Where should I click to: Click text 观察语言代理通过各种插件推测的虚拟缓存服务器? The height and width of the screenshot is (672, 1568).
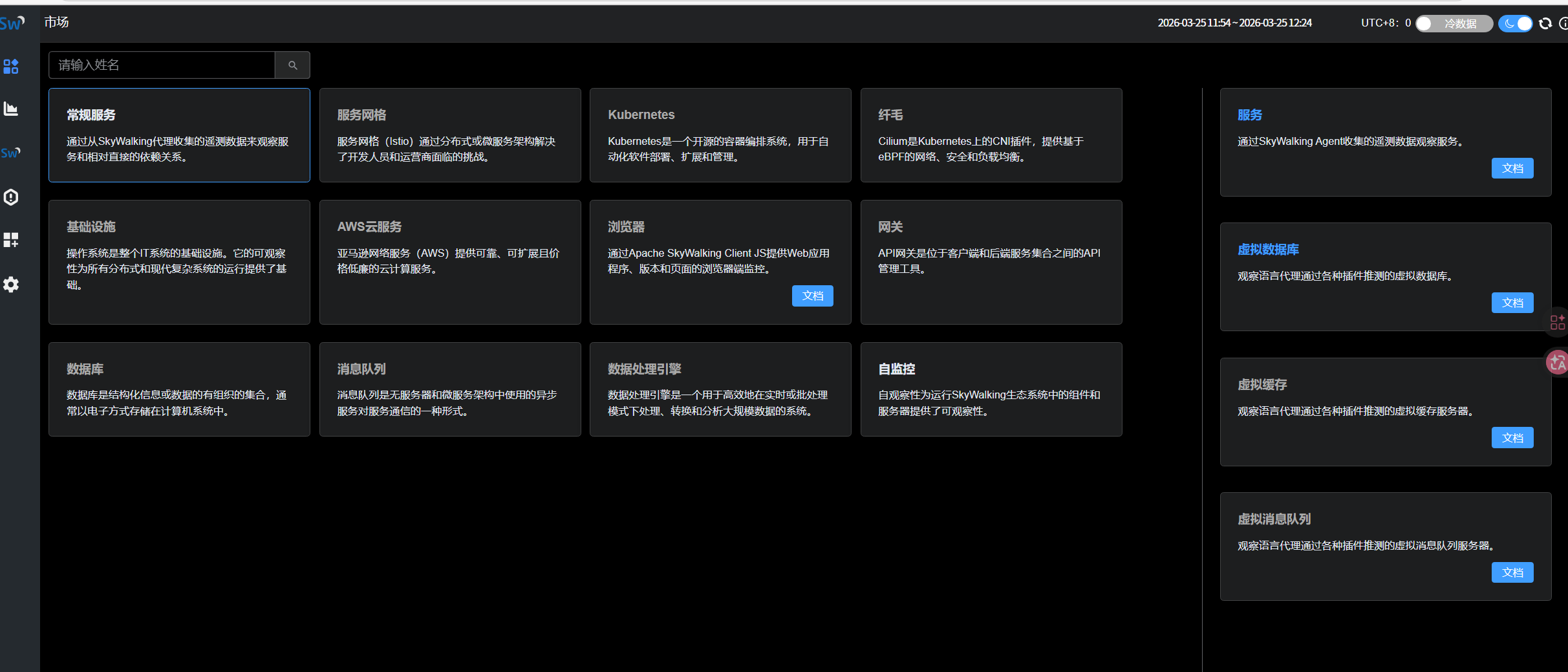(x=1355, y=411)
